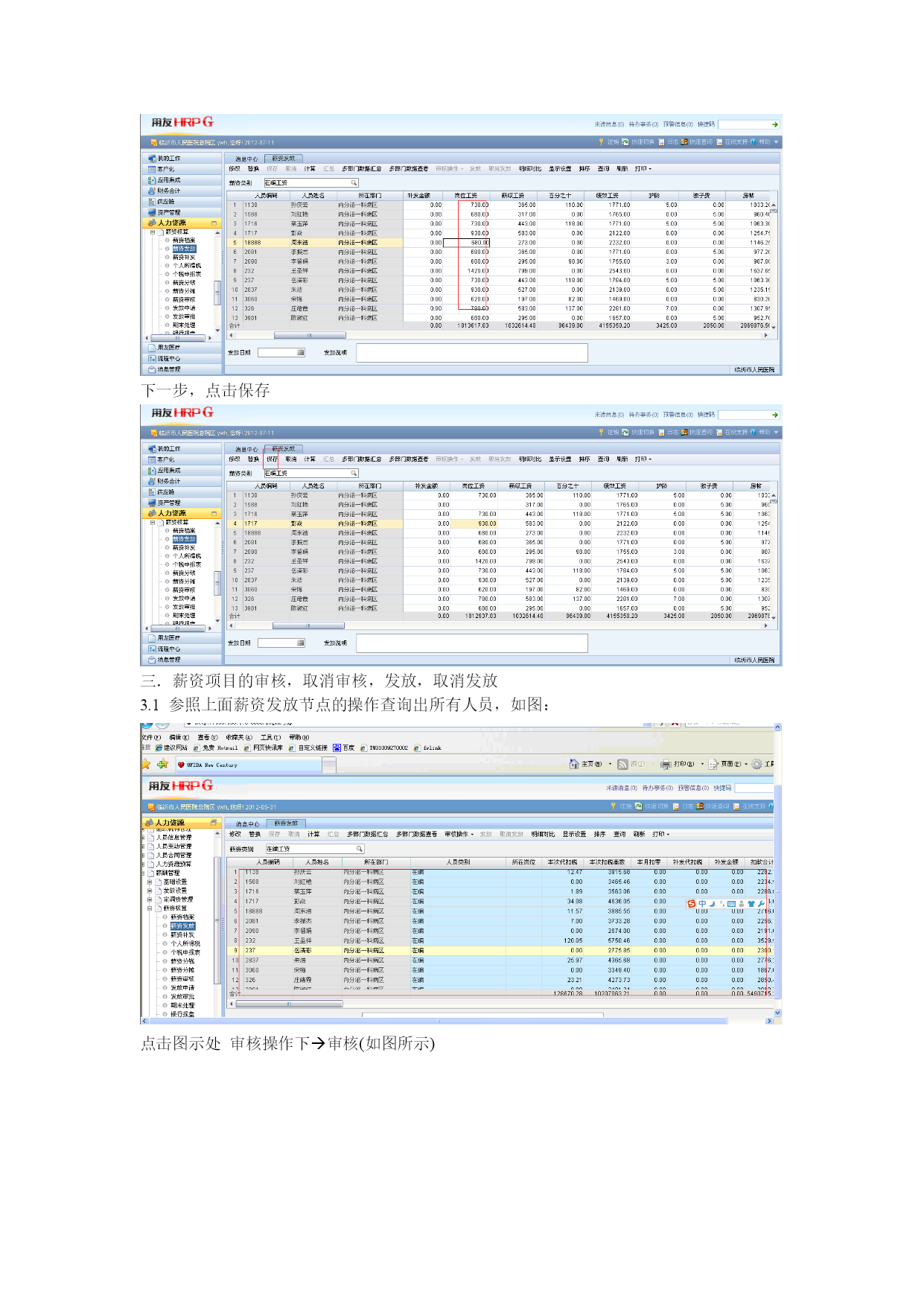Click 刷新 in bottom screenshot toolbar
Viewport: 924px width, 1306px height.
click(639, 834)
